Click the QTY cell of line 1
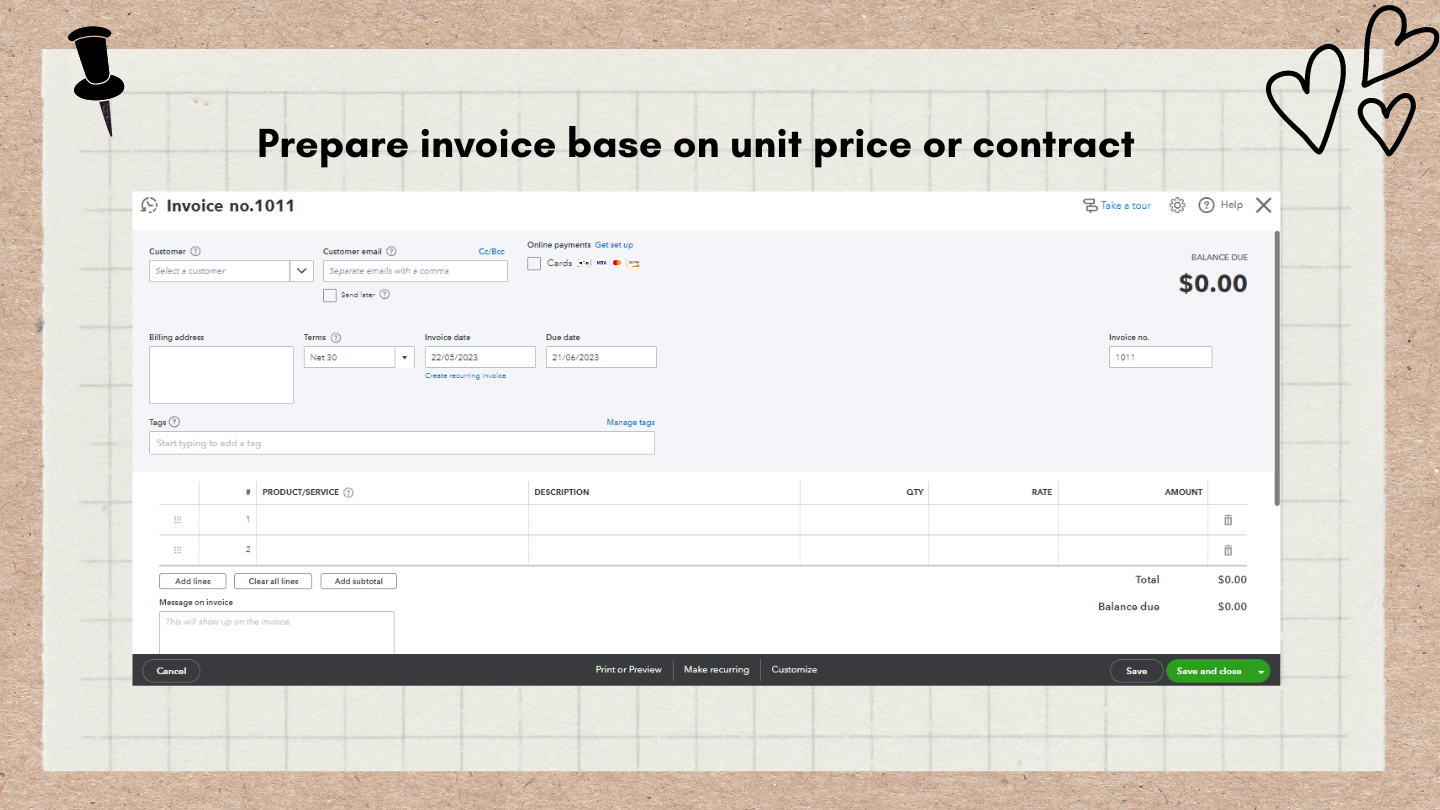Viewport: 1440px width, 810px height. coord(864,520)
